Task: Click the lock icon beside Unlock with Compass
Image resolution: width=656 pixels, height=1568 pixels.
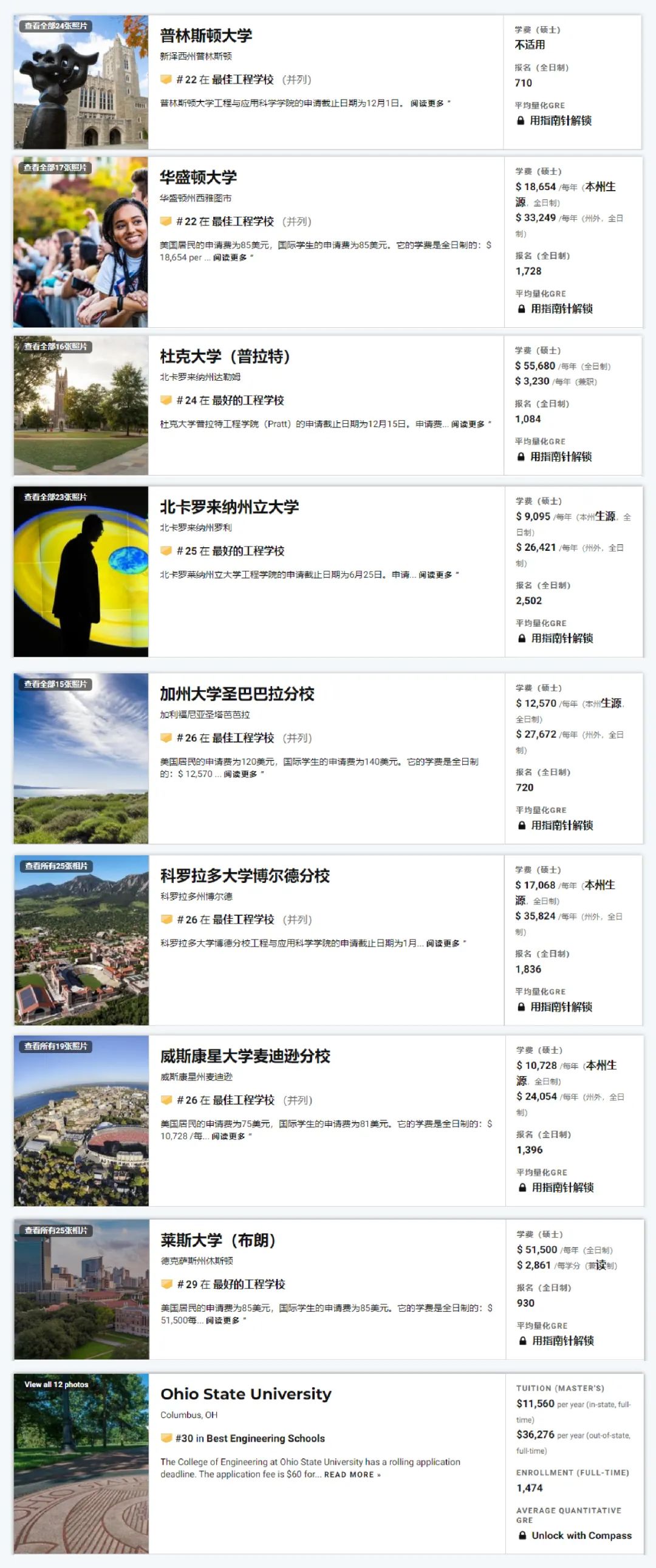Action: (x=522, y=1536)
